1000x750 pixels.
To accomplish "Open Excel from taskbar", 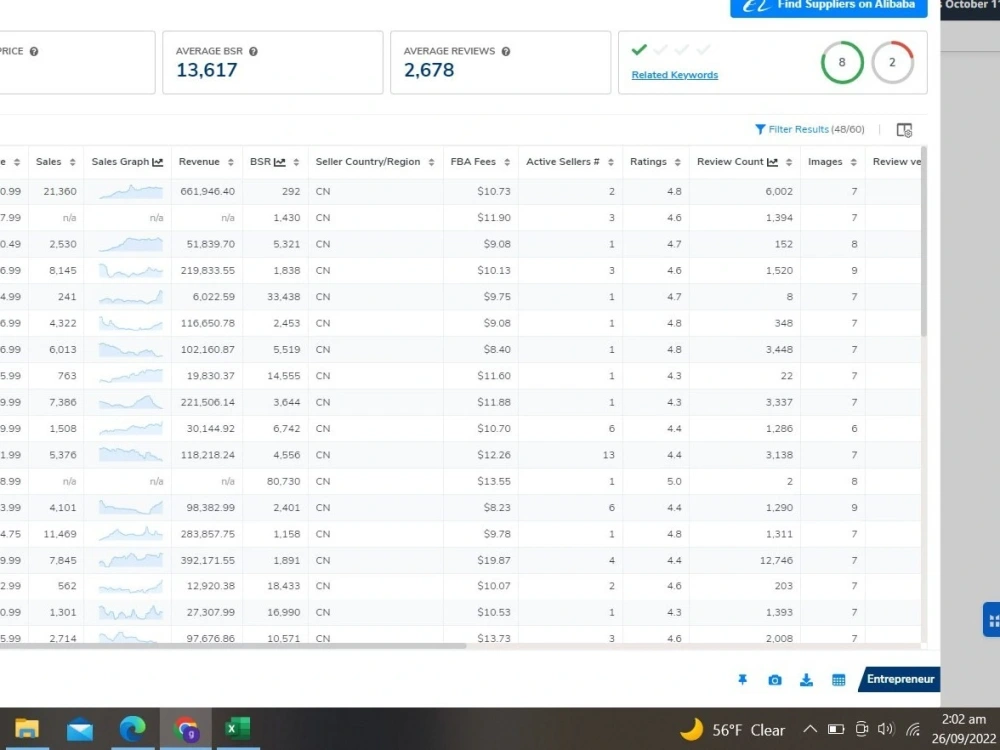I will coord(238,728).
